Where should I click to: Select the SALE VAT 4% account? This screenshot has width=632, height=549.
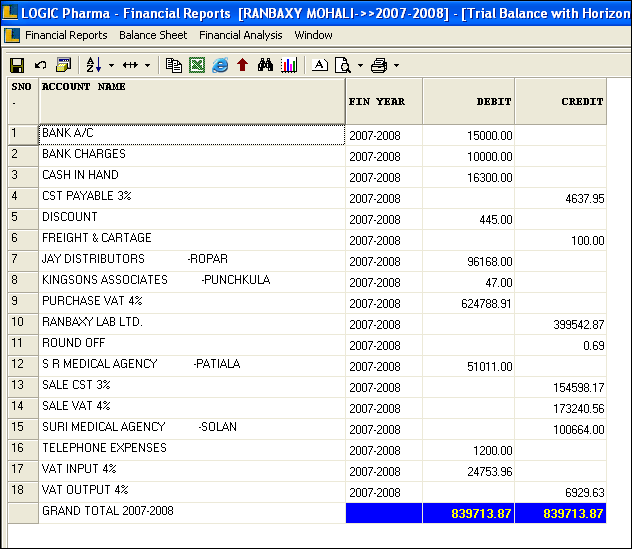(x=76, y=405)
